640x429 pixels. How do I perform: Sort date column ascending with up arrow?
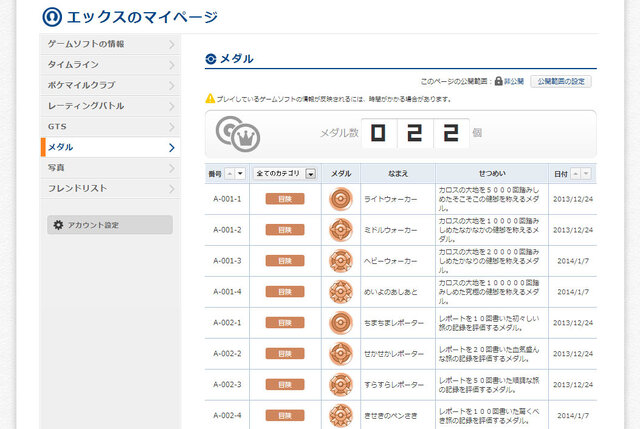click(576, 174)
